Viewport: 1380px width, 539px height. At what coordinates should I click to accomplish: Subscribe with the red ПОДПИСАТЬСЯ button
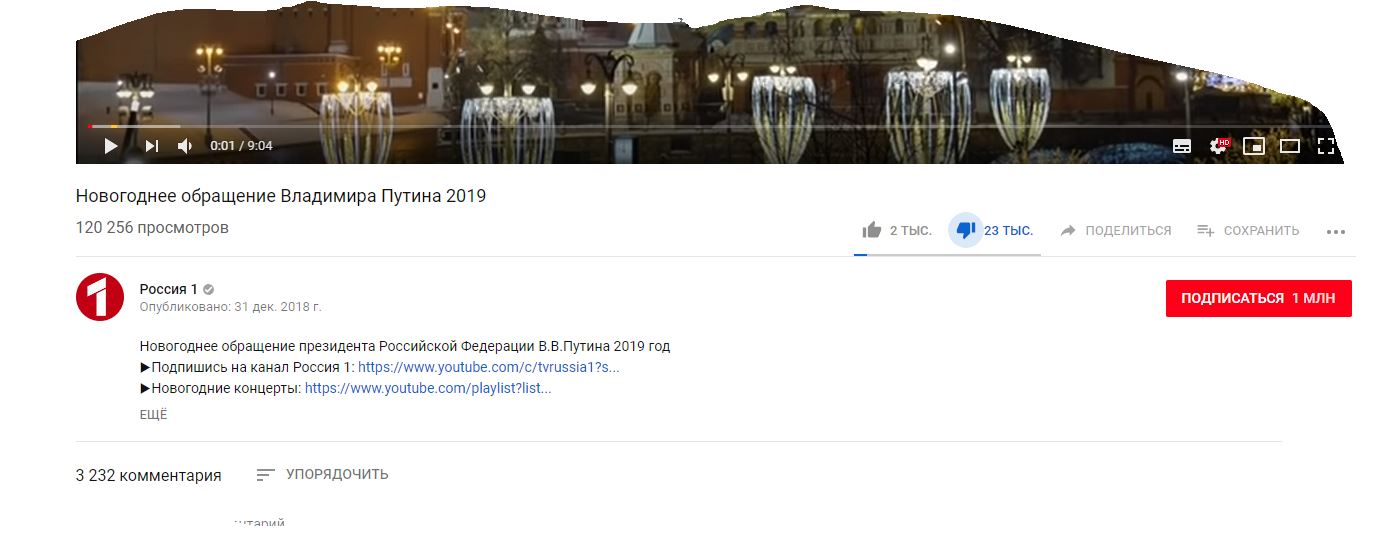[x=1258, y=298]
